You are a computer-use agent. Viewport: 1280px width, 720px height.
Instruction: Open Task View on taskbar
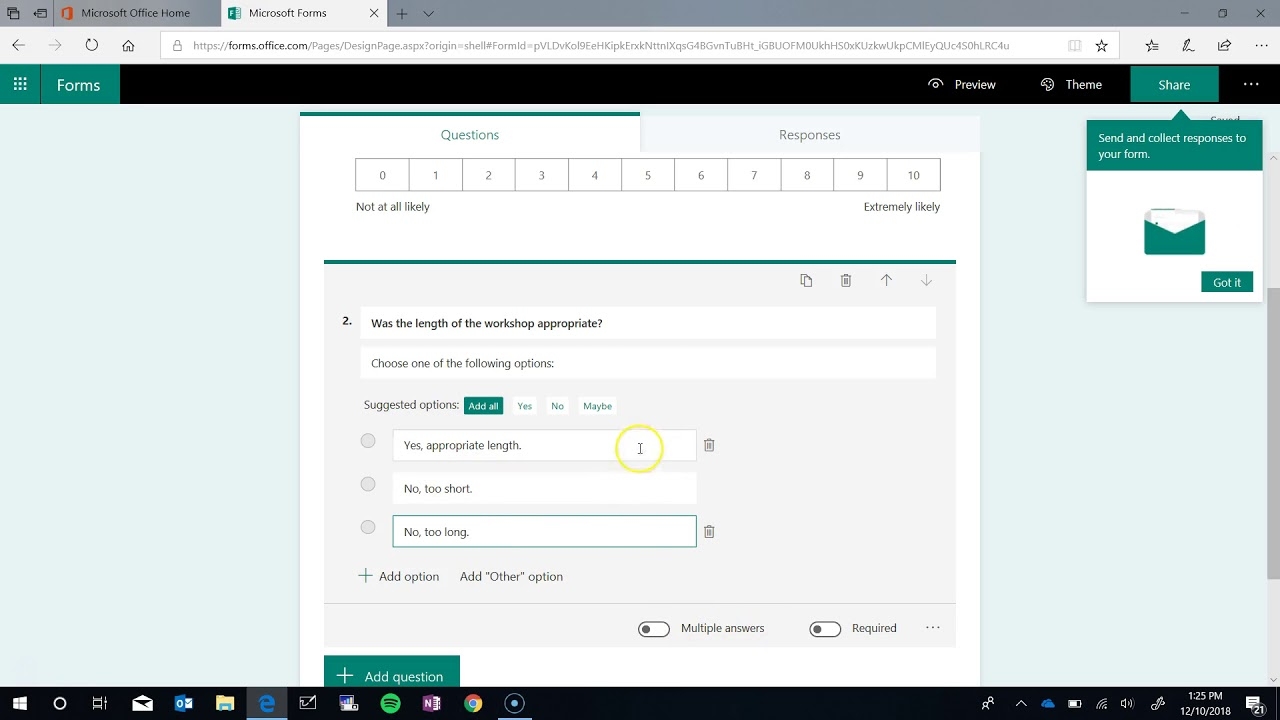coord(100,703)
